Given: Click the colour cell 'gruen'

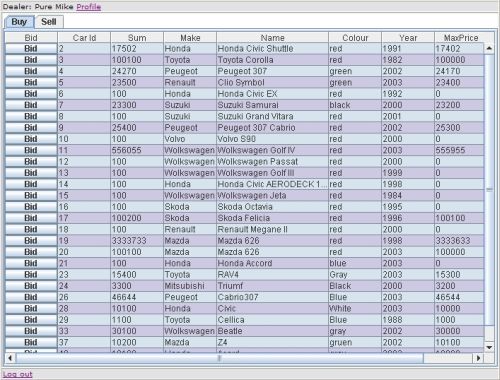Looking at the screenshot, I should pos(355,343).
